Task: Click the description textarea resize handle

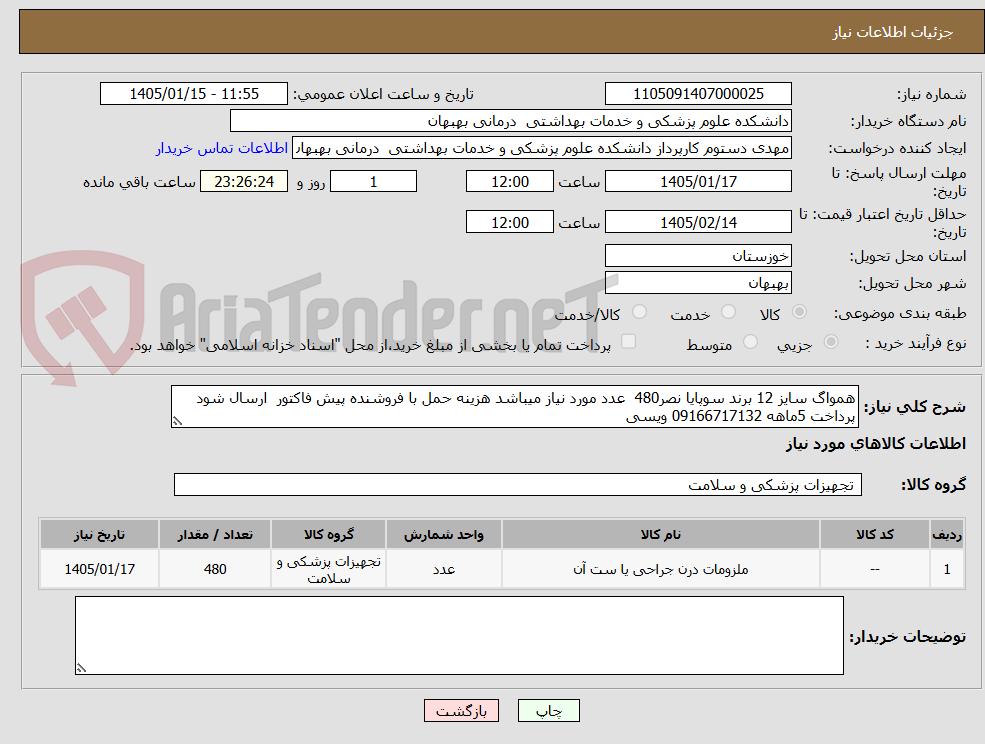Action: (177, 421)
